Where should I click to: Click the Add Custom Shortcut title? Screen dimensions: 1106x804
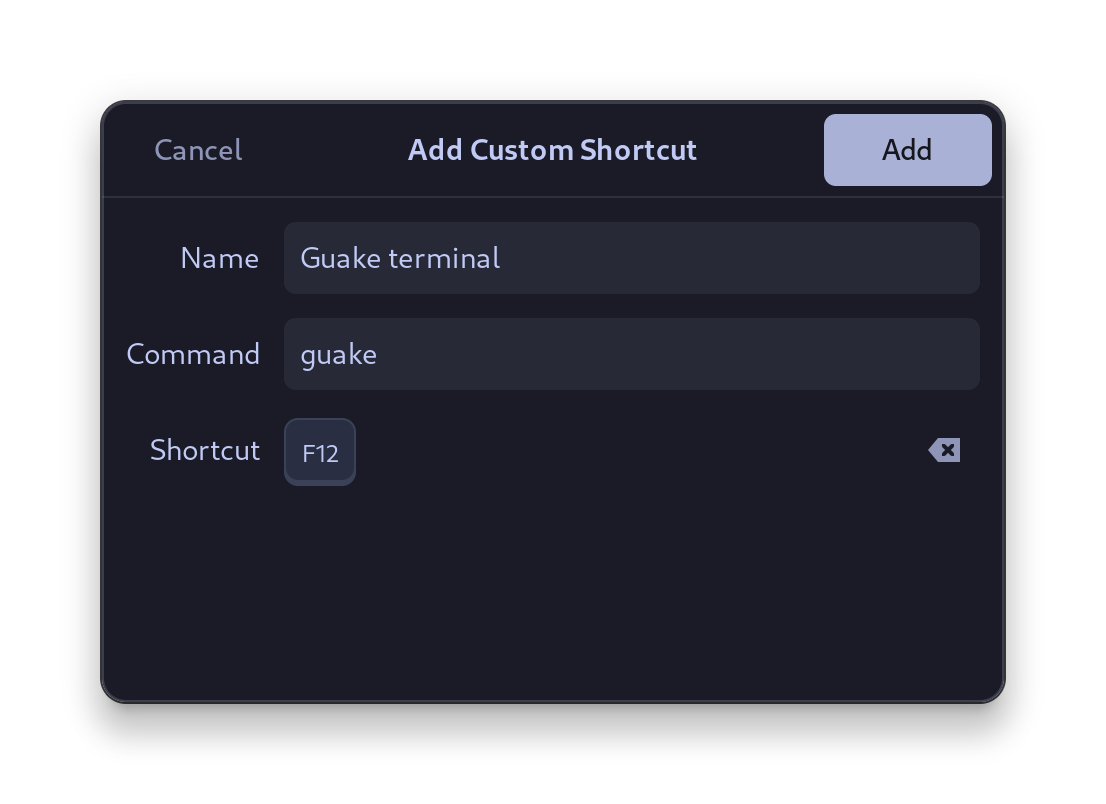click(x=552, y=149)
